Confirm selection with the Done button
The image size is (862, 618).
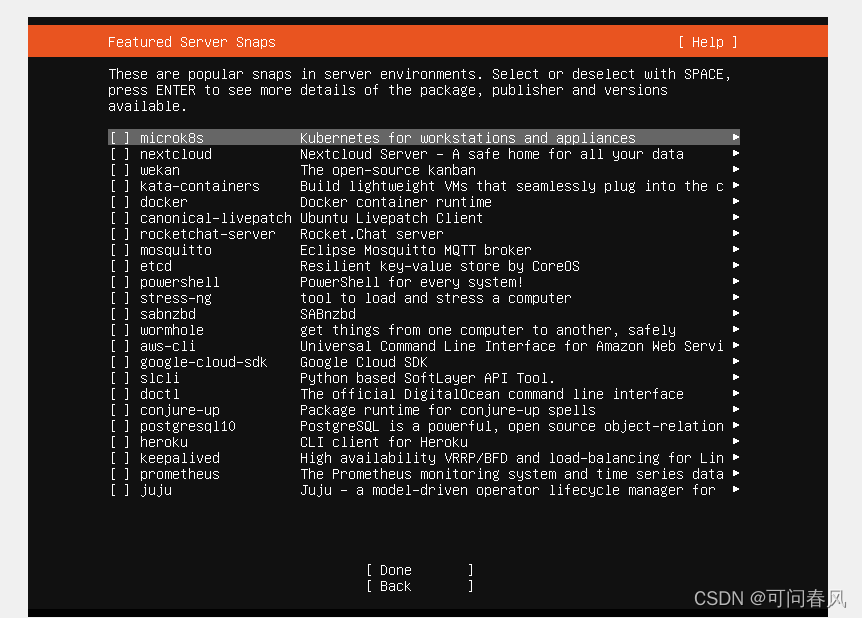(x=419, y=570)
